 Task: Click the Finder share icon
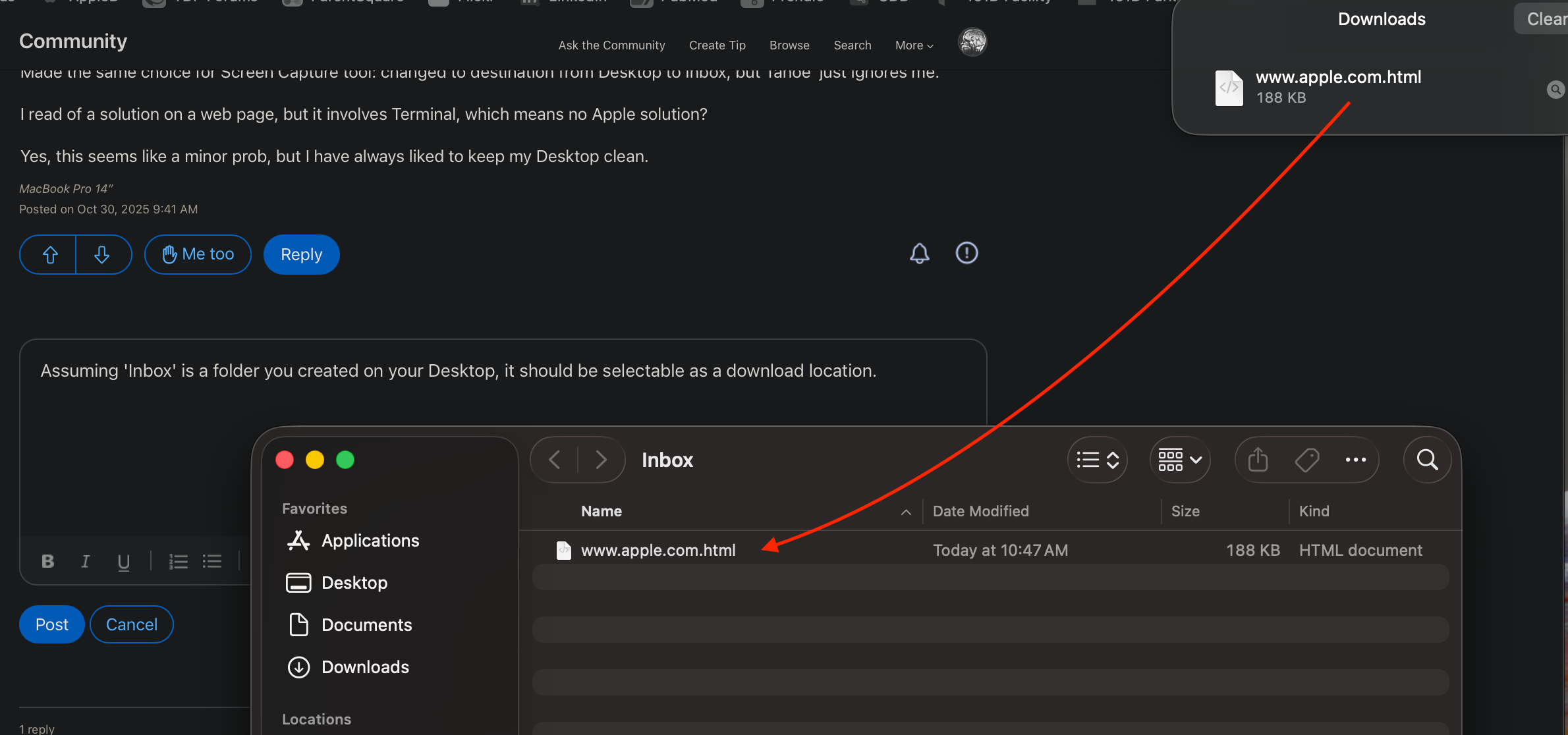1258,460
